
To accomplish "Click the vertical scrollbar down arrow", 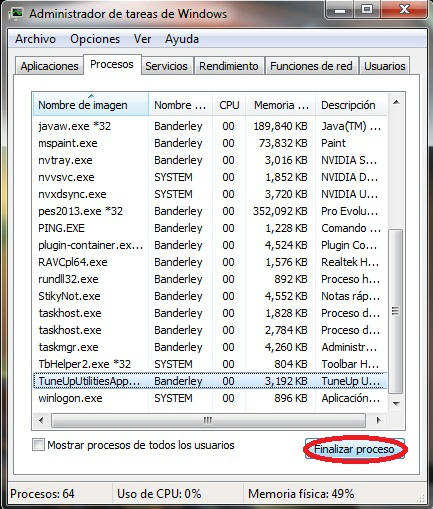I will (x=396, y=404).
